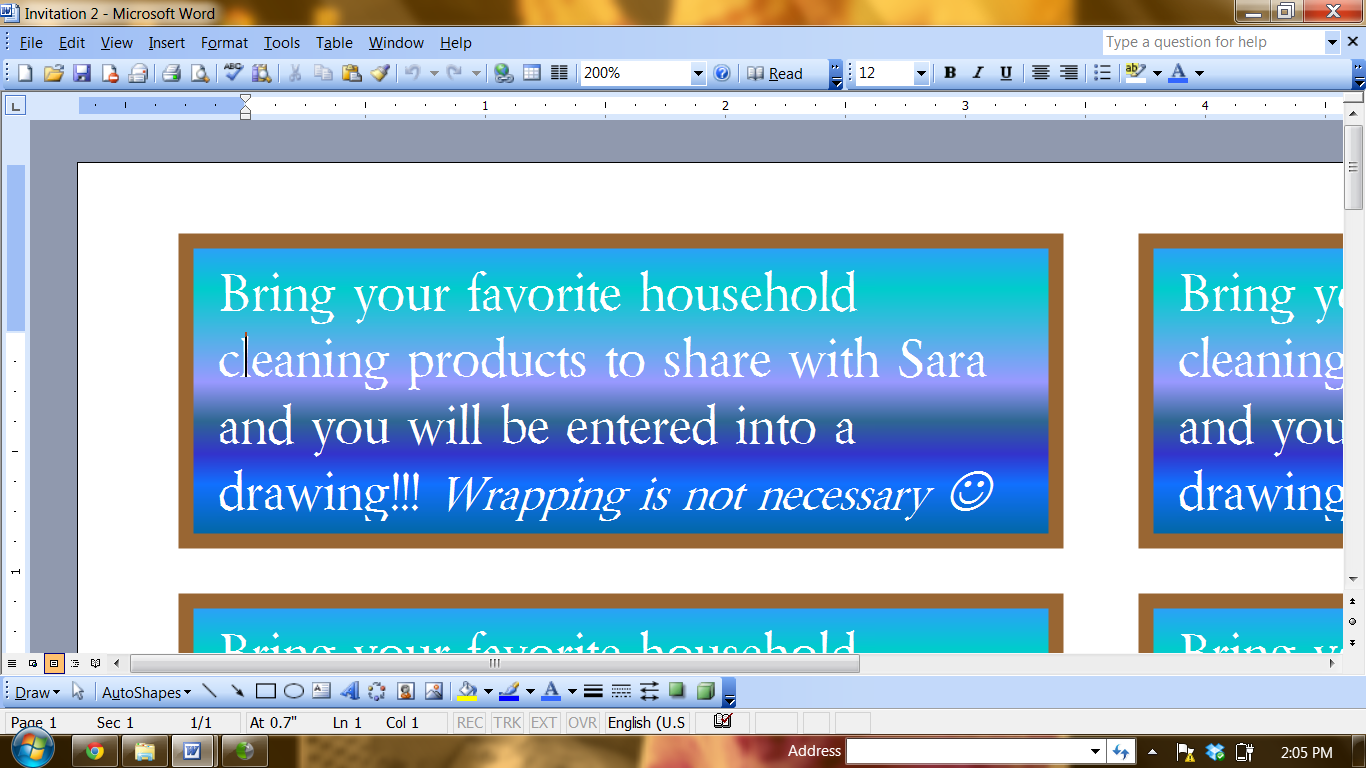Image resolution: width=1366 pixels, height=768 pixels.
Task: Create a new blank document
Action: (26, 73)
